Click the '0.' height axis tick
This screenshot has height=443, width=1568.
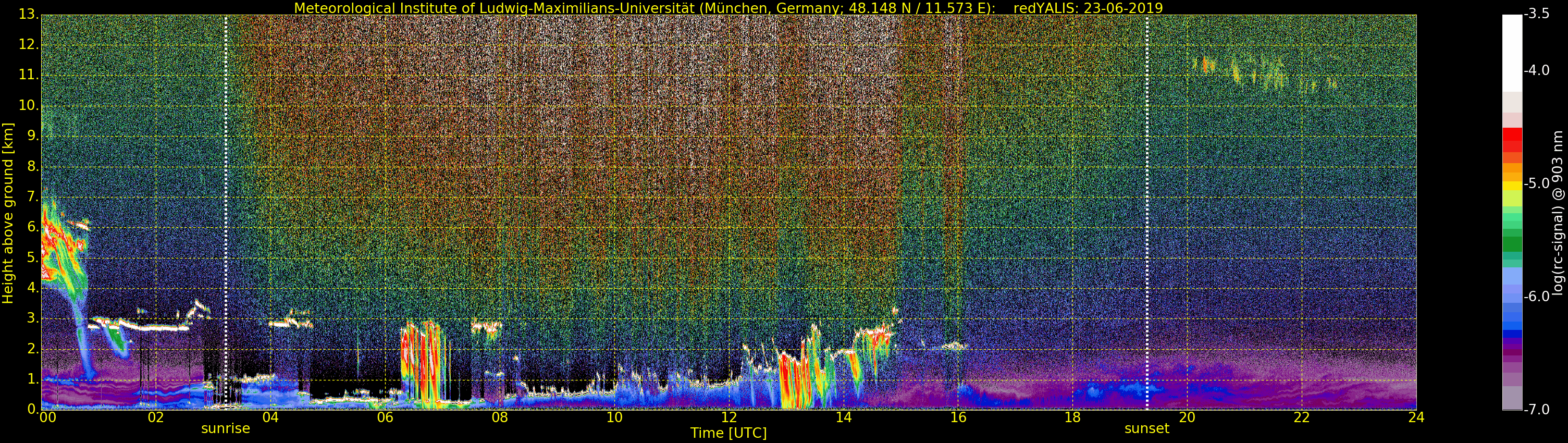33,409
